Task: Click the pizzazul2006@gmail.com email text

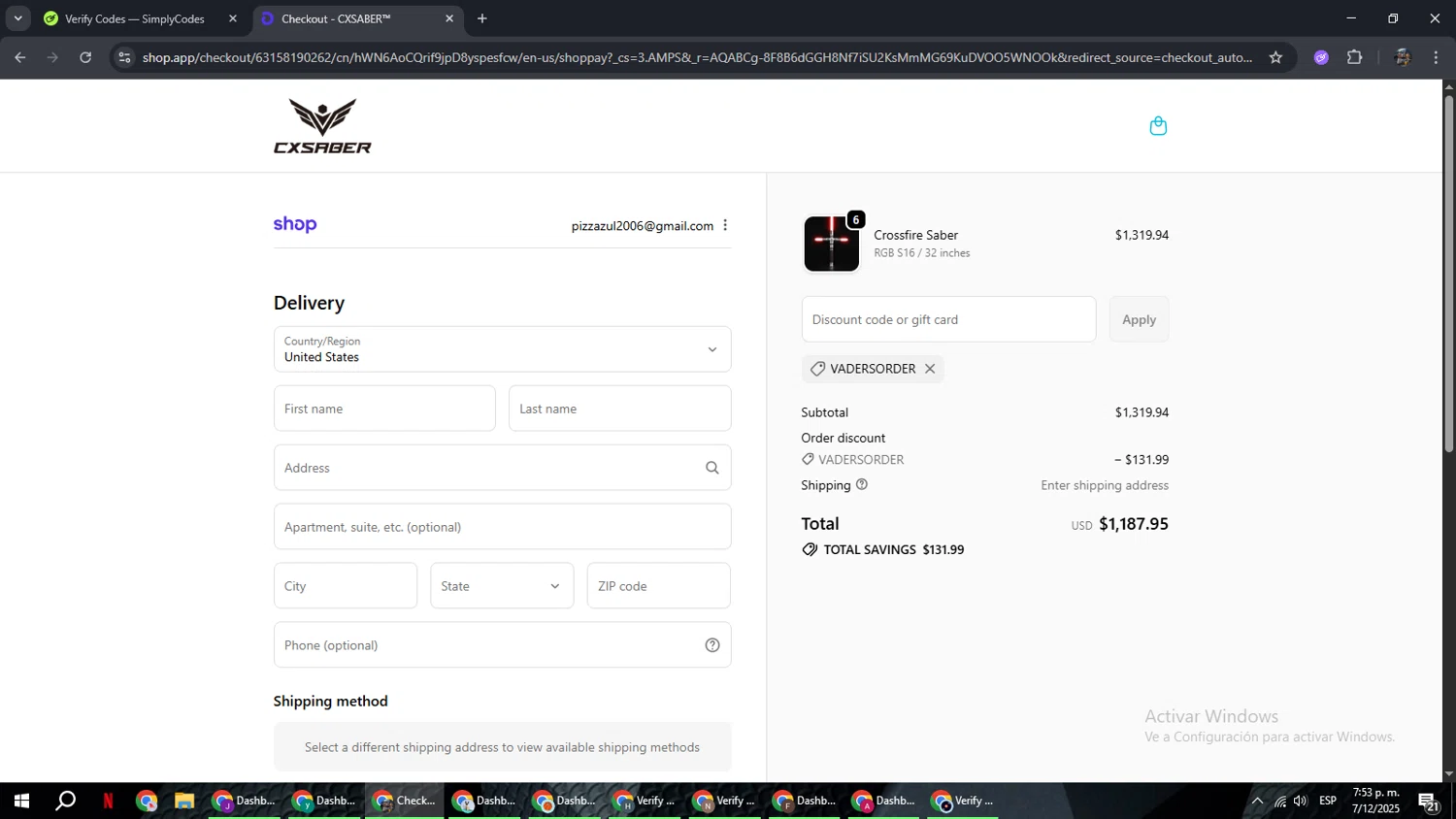Action: pos(643,226)
